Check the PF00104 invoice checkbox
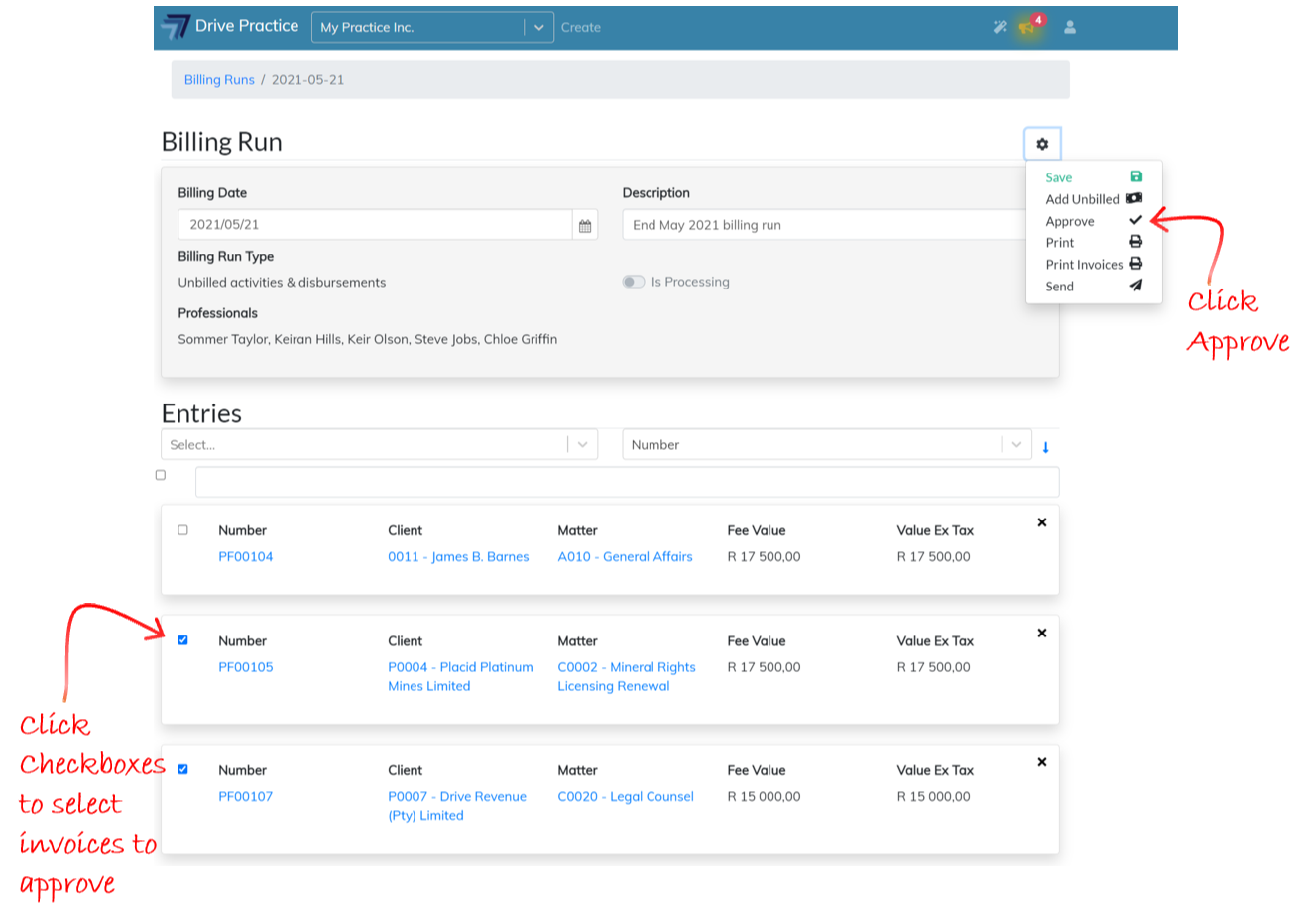 point(182,530)
